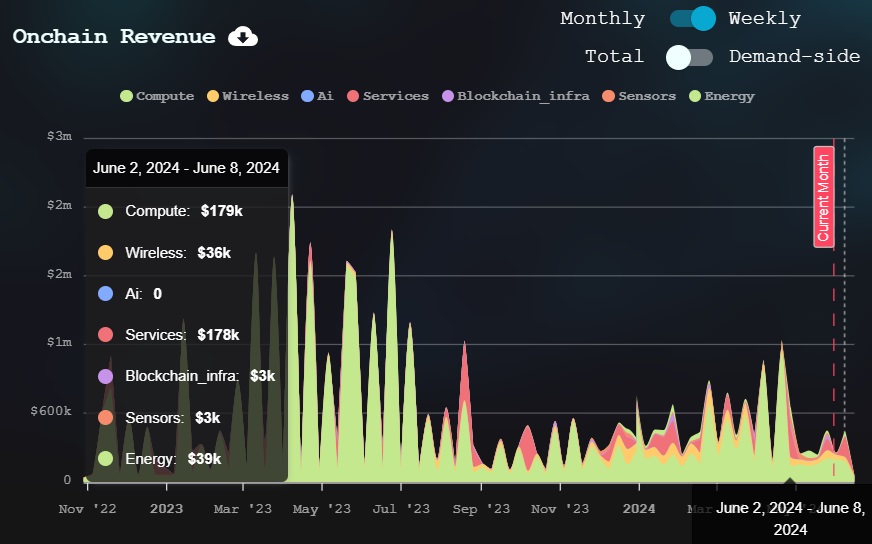The image size is (872, 544).
Task: Click the Wireless legend yellow dot
Action: 213,96
